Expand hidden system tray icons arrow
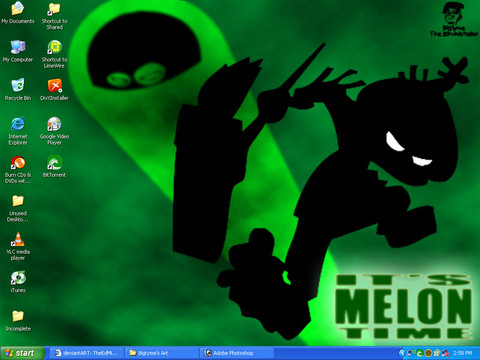Screen dimensions: 480x360 (x=402, y=353)
